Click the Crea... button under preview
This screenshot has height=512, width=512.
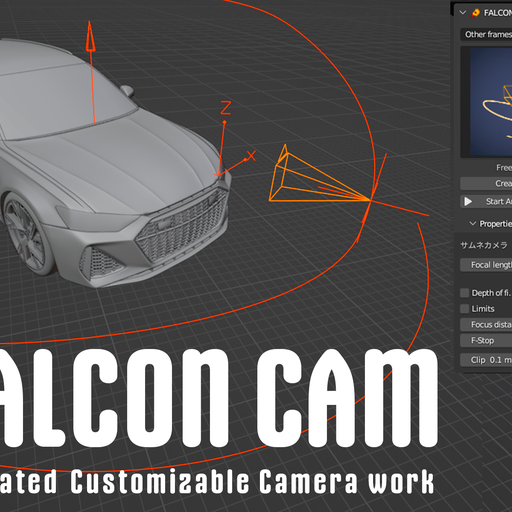click(486, 183)
